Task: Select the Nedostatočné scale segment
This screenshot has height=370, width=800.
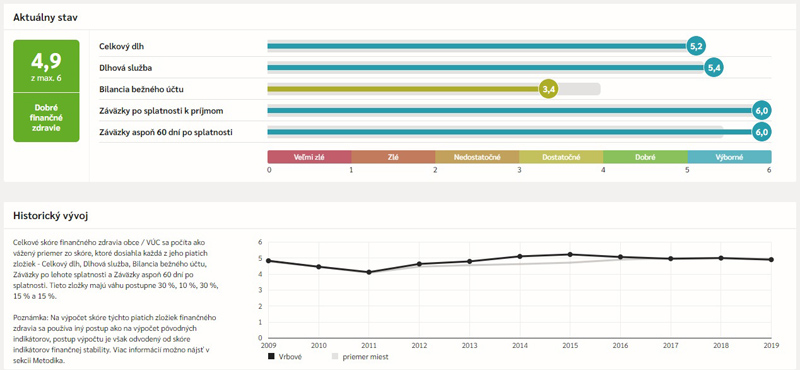Action: click(477, 157)
